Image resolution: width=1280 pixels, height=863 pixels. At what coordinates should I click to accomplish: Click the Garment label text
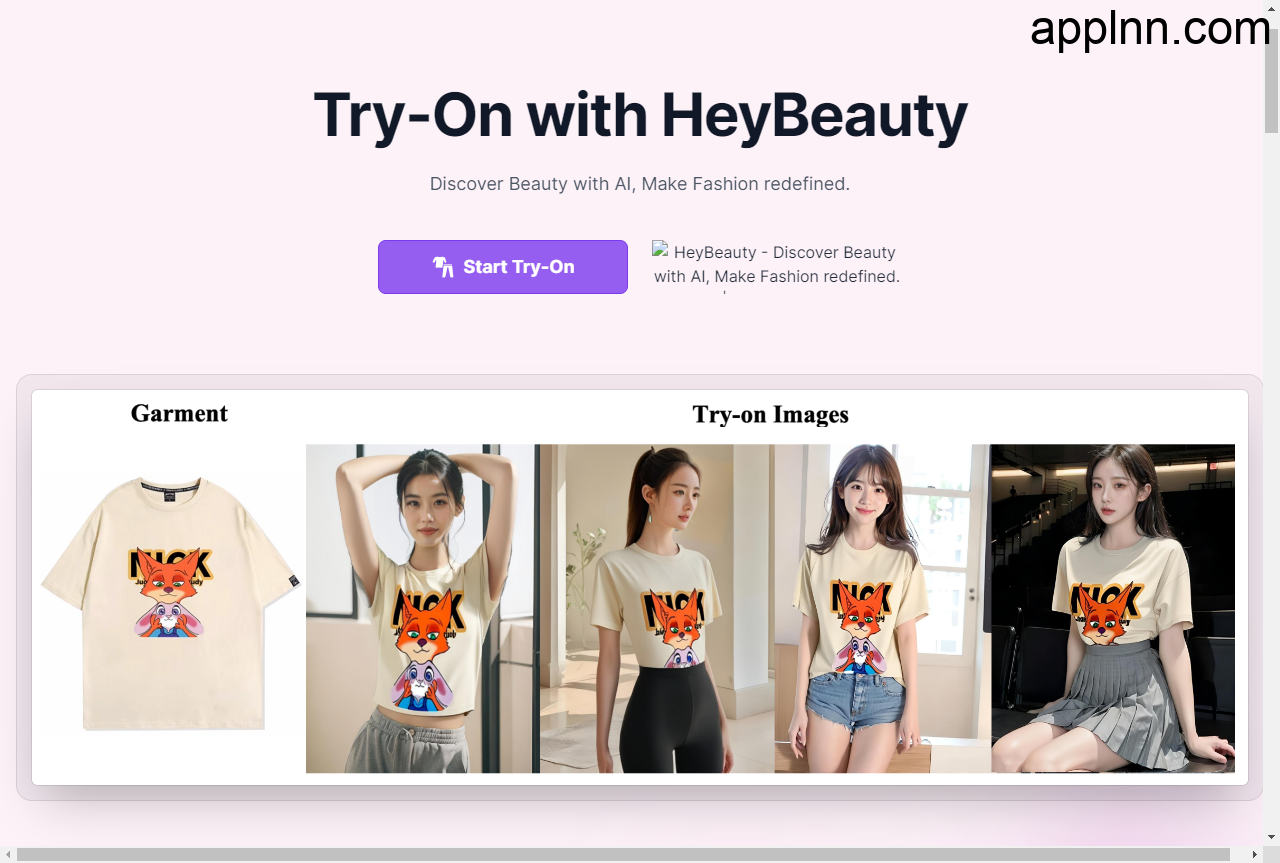click(179, 413)
